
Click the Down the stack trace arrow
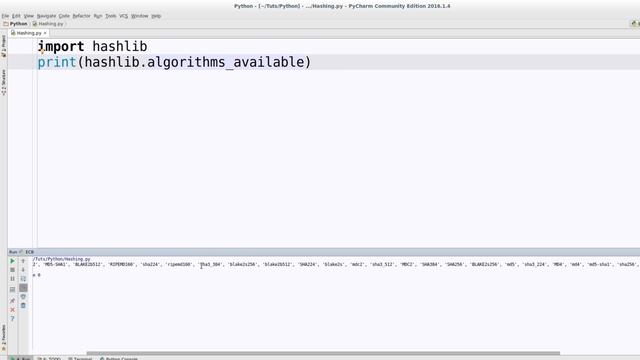click(23, 270)
